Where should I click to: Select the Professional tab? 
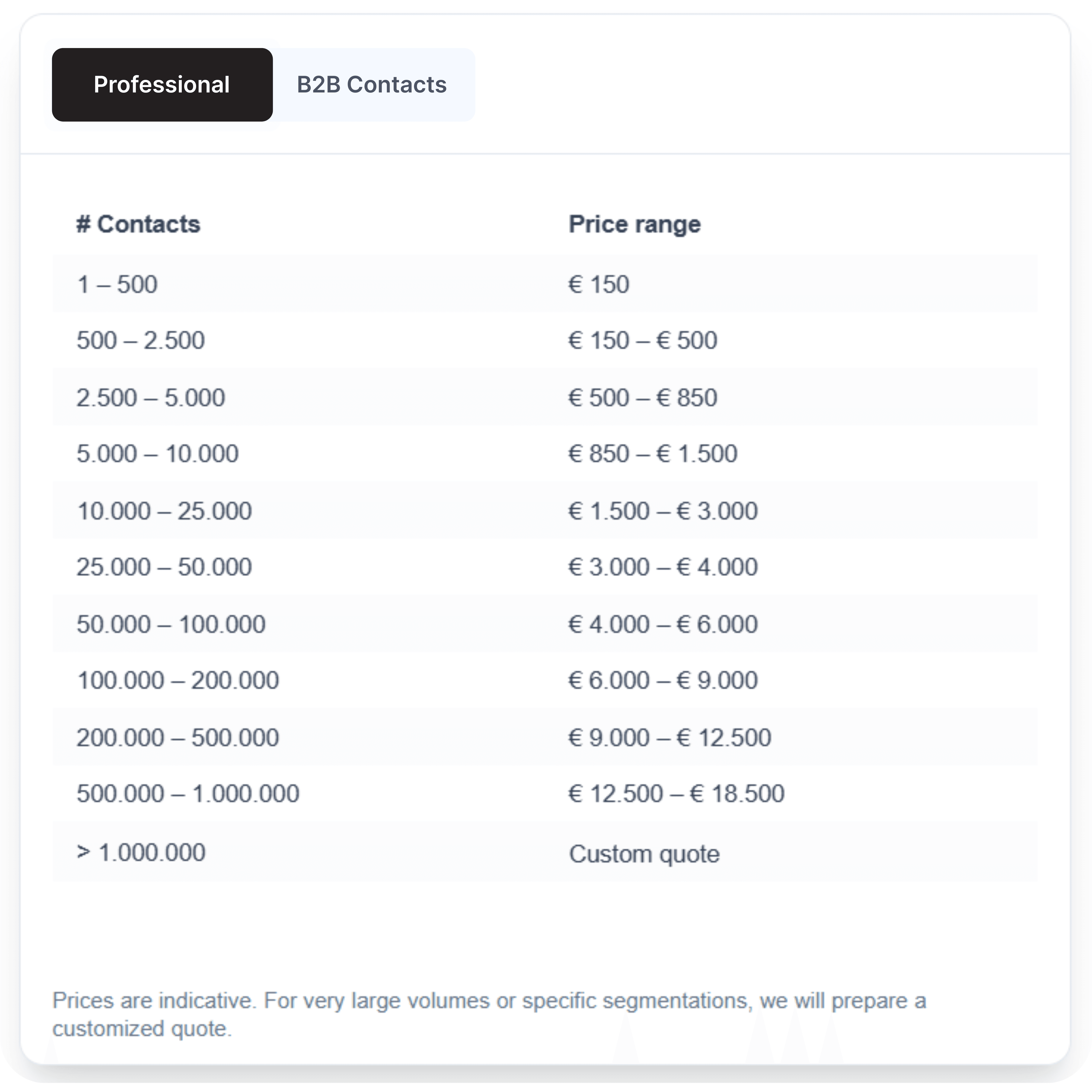pos(162,85)
